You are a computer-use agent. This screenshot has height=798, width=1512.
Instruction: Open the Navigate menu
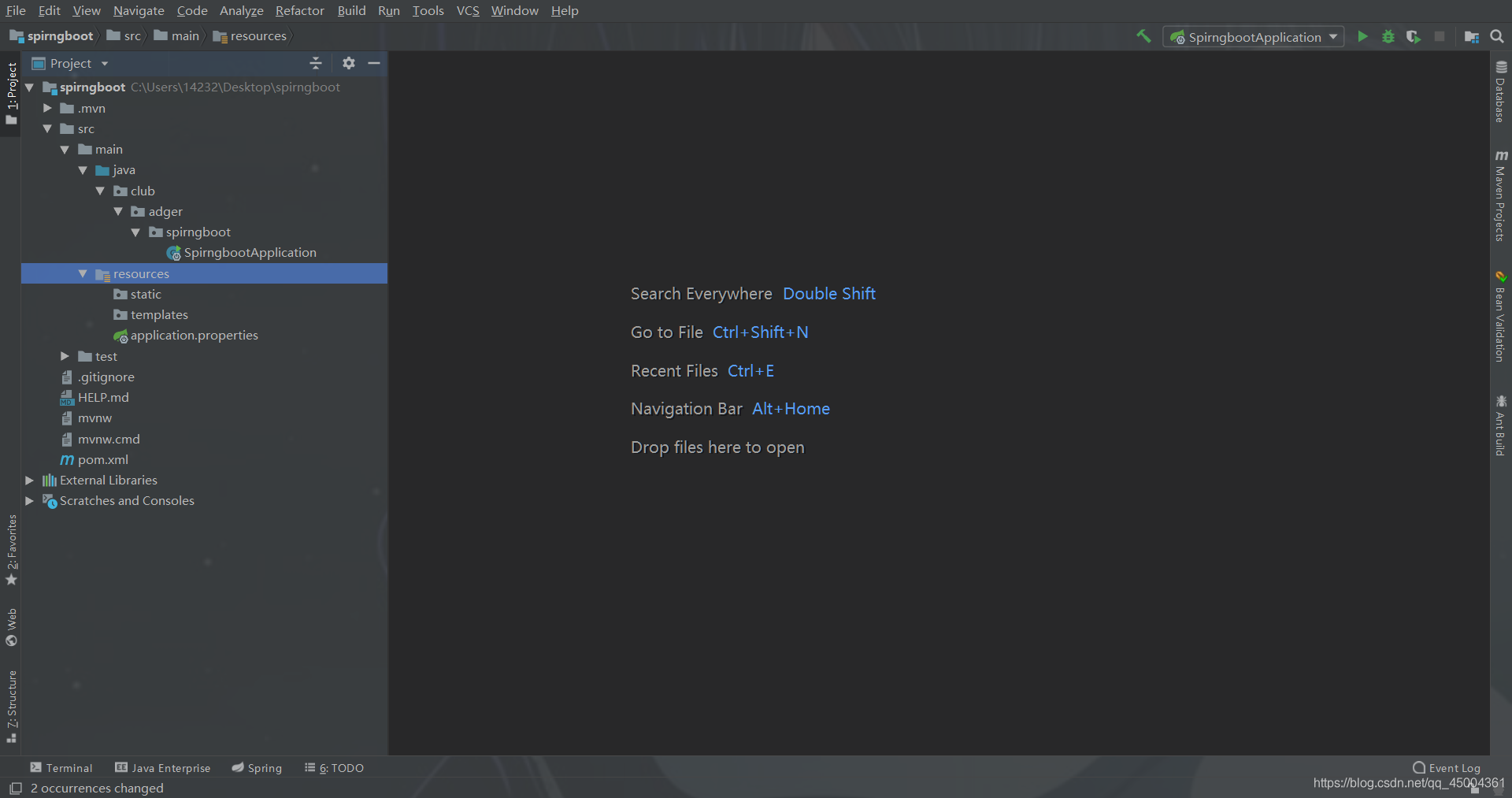[x=139, y=10]
